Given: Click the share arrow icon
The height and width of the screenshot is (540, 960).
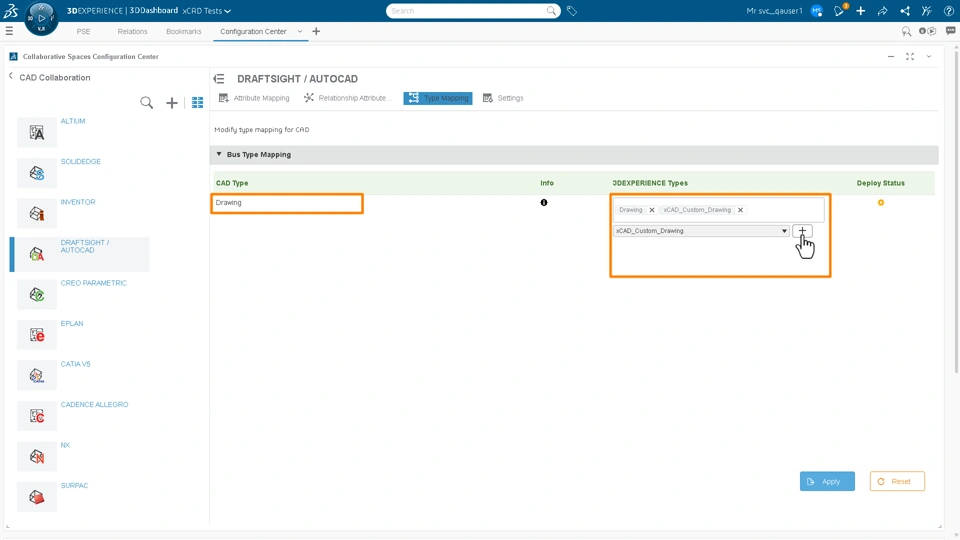Looking at the screenshot, I should point(882,10).
